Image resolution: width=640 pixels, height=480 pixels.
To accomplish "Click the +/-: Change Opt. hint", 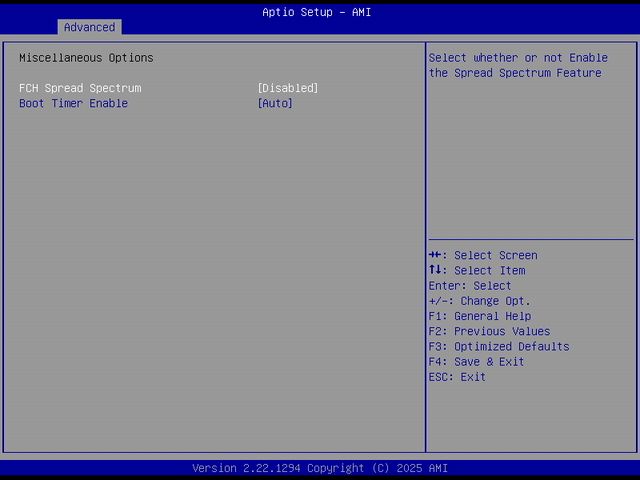I will (x=480, y=301).
